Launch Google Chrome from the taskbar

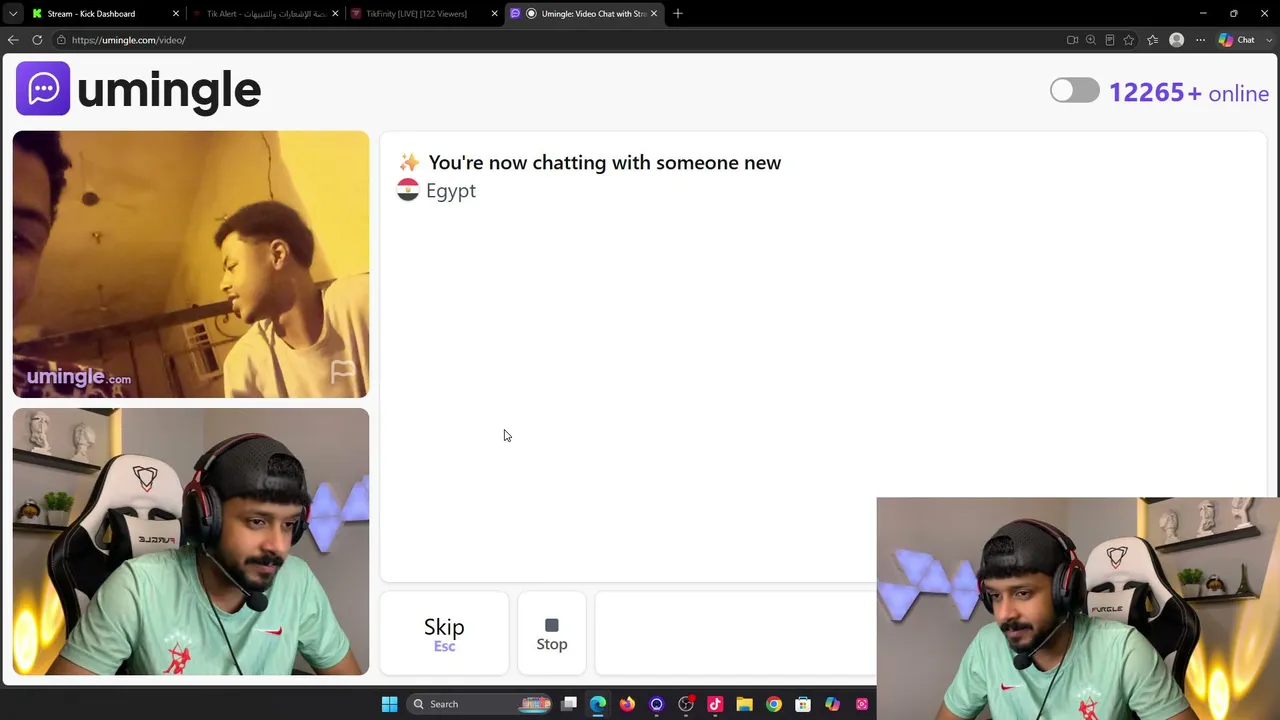pyautogui.click(x=773, y=704)
